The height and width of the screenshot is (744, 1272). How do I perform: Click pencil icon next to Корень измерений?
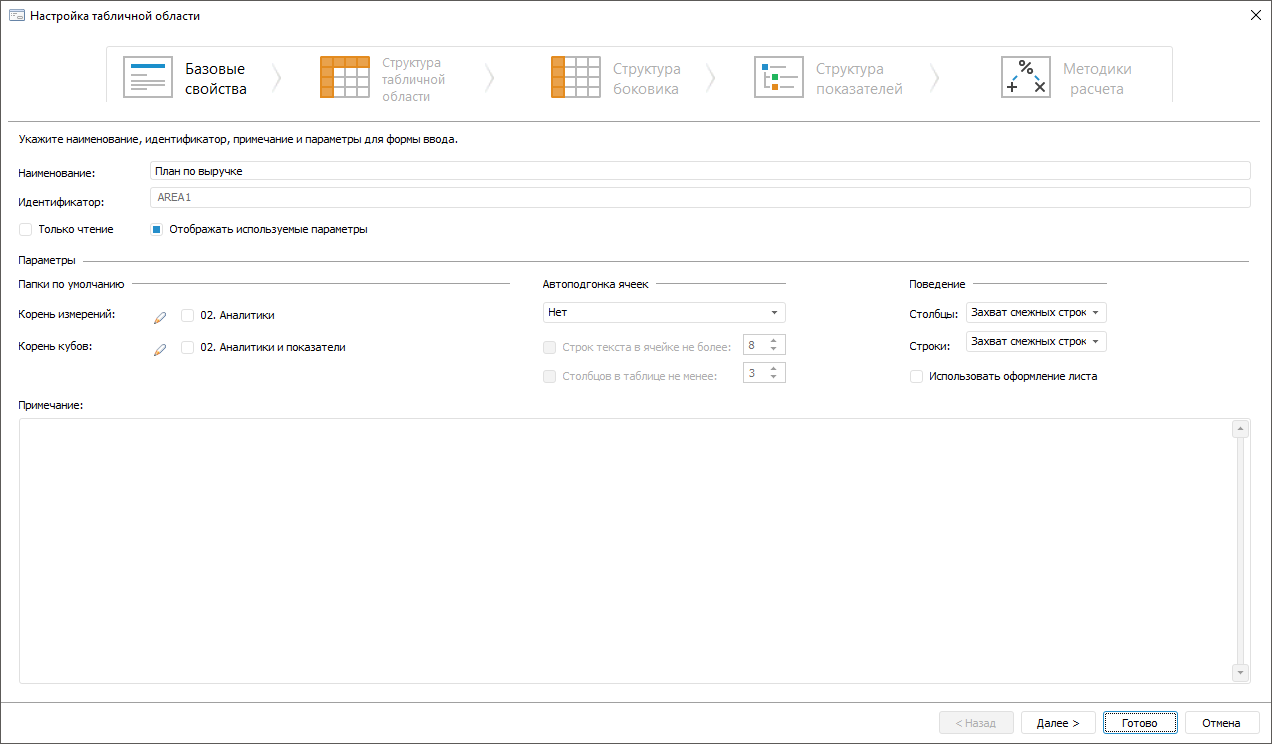159,317
